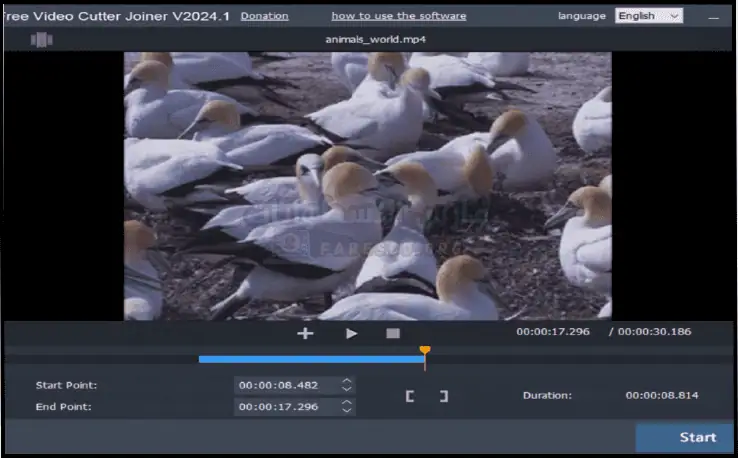The height and width of the screenshot is (458, 738).
Task: Click the blue selected range on the timeline
Action: (310, 358)
